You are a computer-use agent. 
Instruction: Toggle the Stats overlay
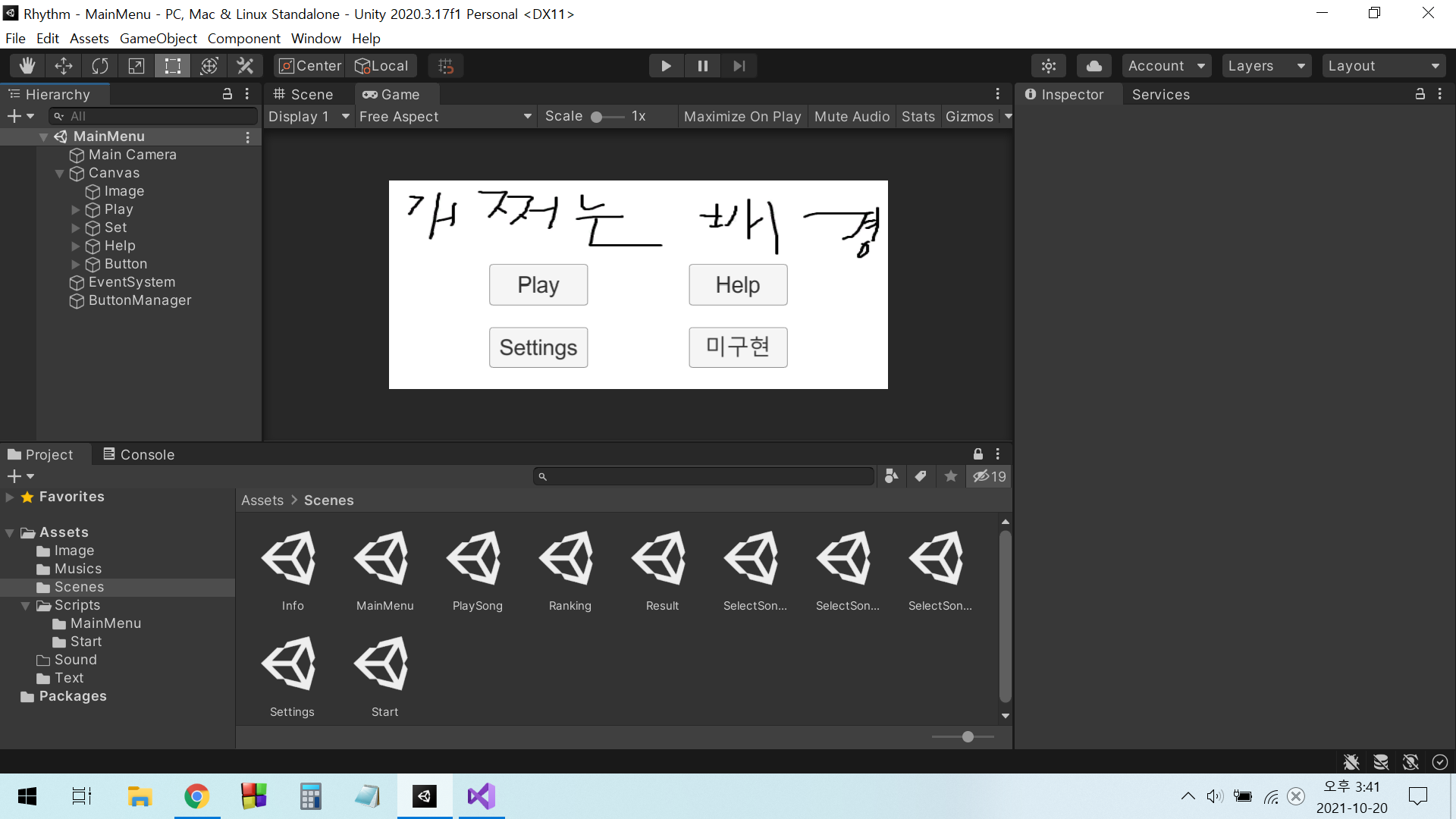pos(918,116)
